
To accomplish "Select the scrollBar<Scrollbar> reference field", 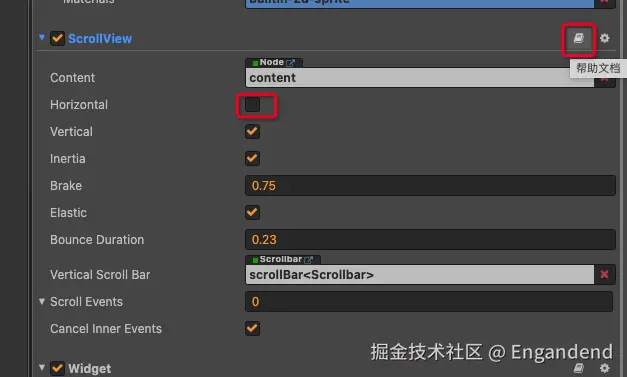I will tap(419, 275).
